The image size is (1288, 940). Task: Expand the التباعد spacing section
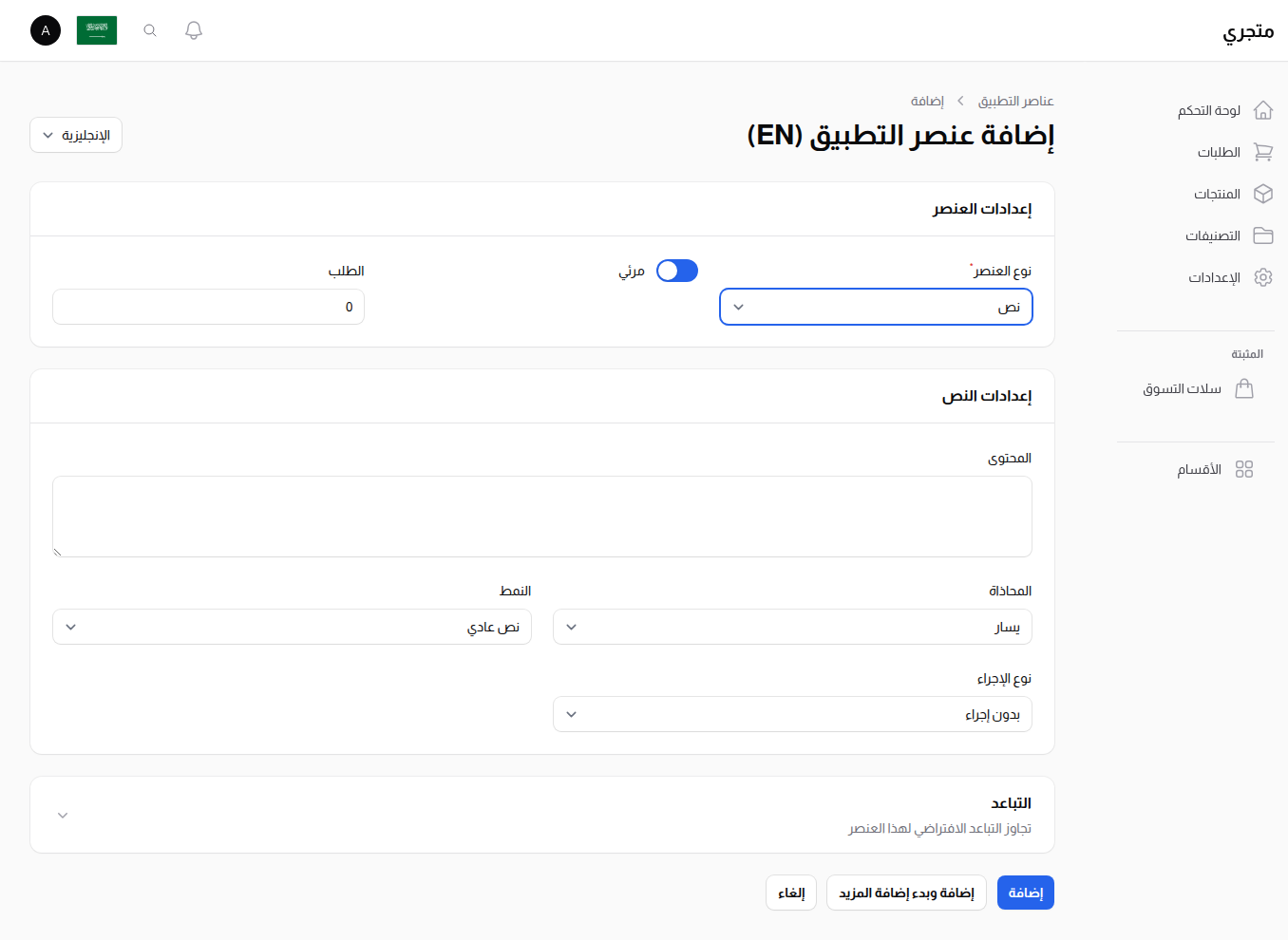point(63,815)
